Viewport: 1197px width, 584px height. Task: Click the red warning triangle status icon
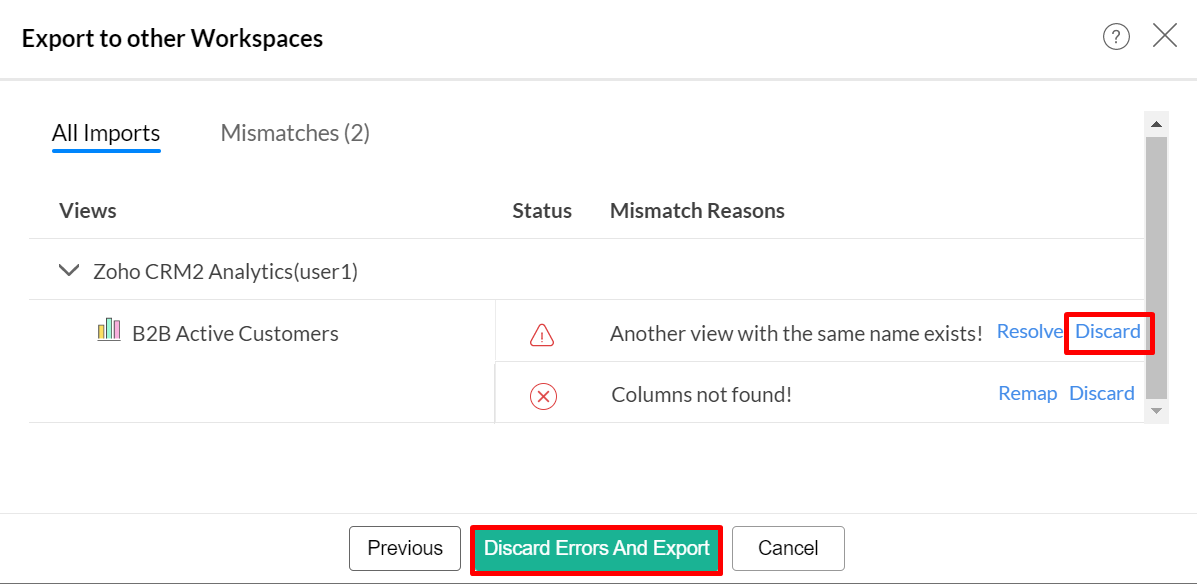[542, 334]
